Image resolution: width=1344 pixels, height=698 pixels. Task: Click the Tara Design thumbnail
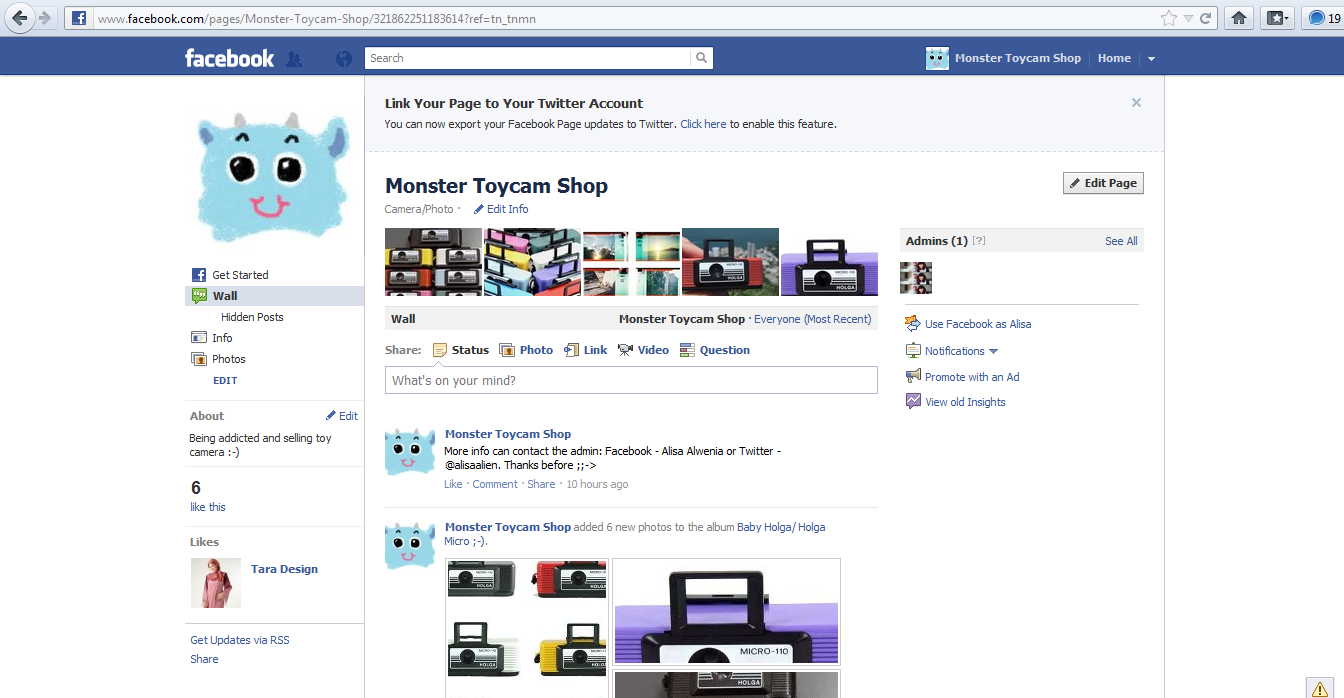[216, 583]
